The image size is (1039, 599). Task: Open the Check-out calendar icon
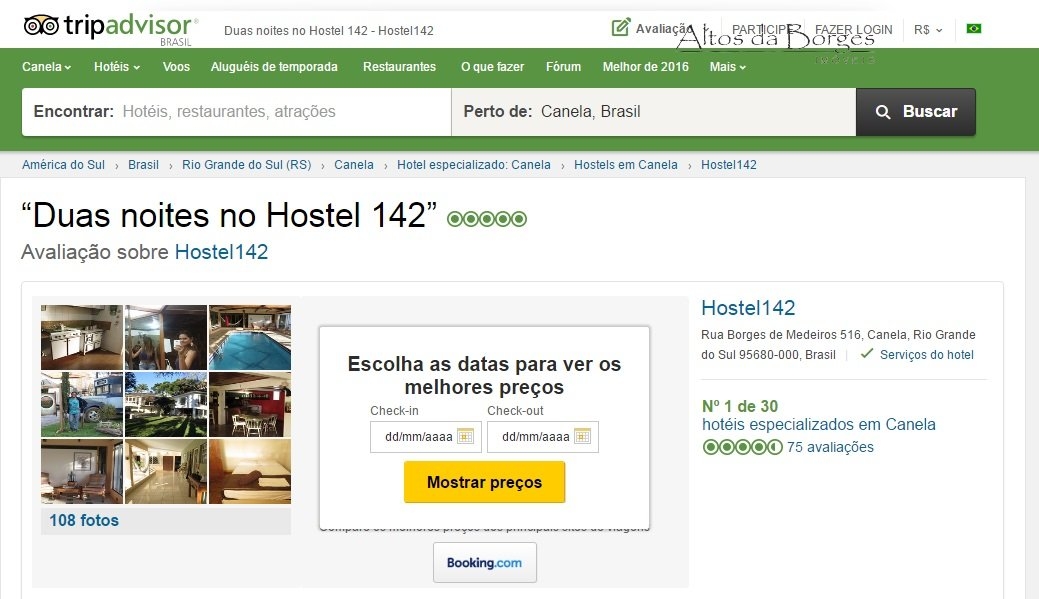point(582,437)
